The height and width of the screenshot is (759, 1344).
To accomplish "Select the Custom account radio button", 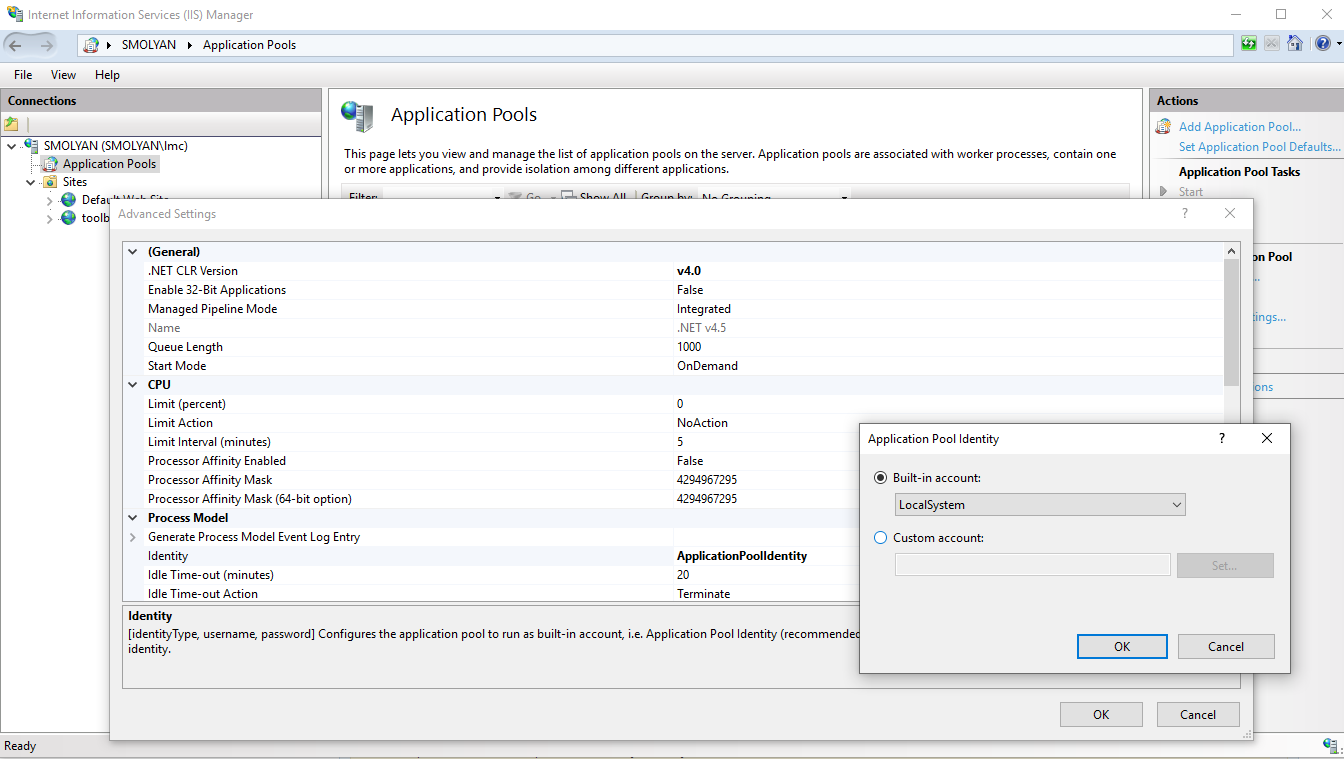I will click(x=880, y=538).
